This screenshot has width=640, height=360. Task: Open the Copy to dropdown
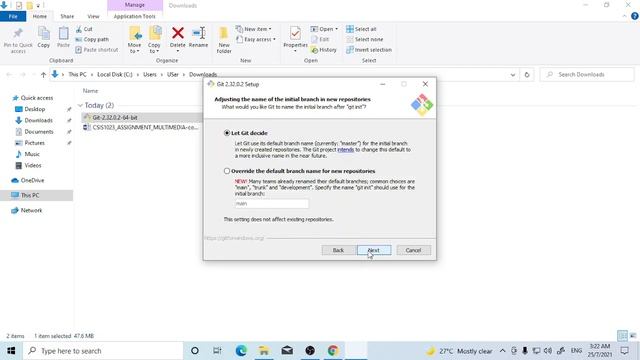point(154,48)
